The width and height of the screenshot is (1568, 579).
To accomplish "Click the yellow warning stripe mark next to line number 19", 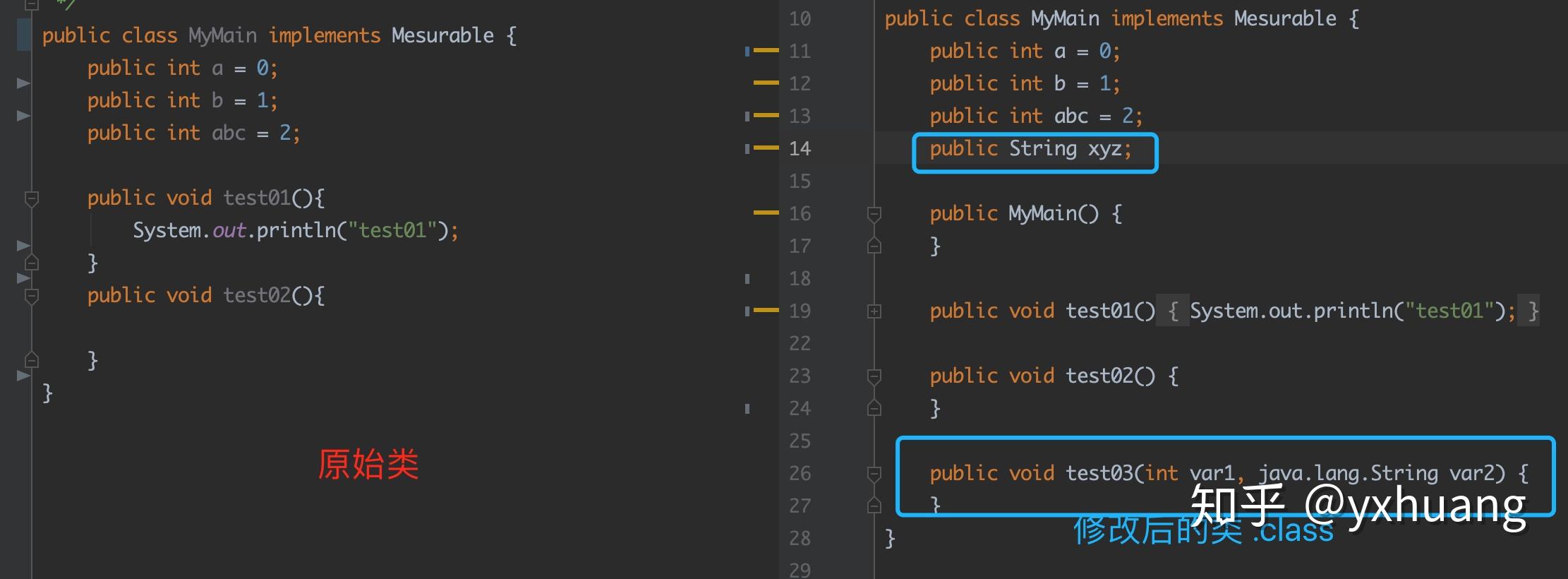I will (x=766, y=310).
